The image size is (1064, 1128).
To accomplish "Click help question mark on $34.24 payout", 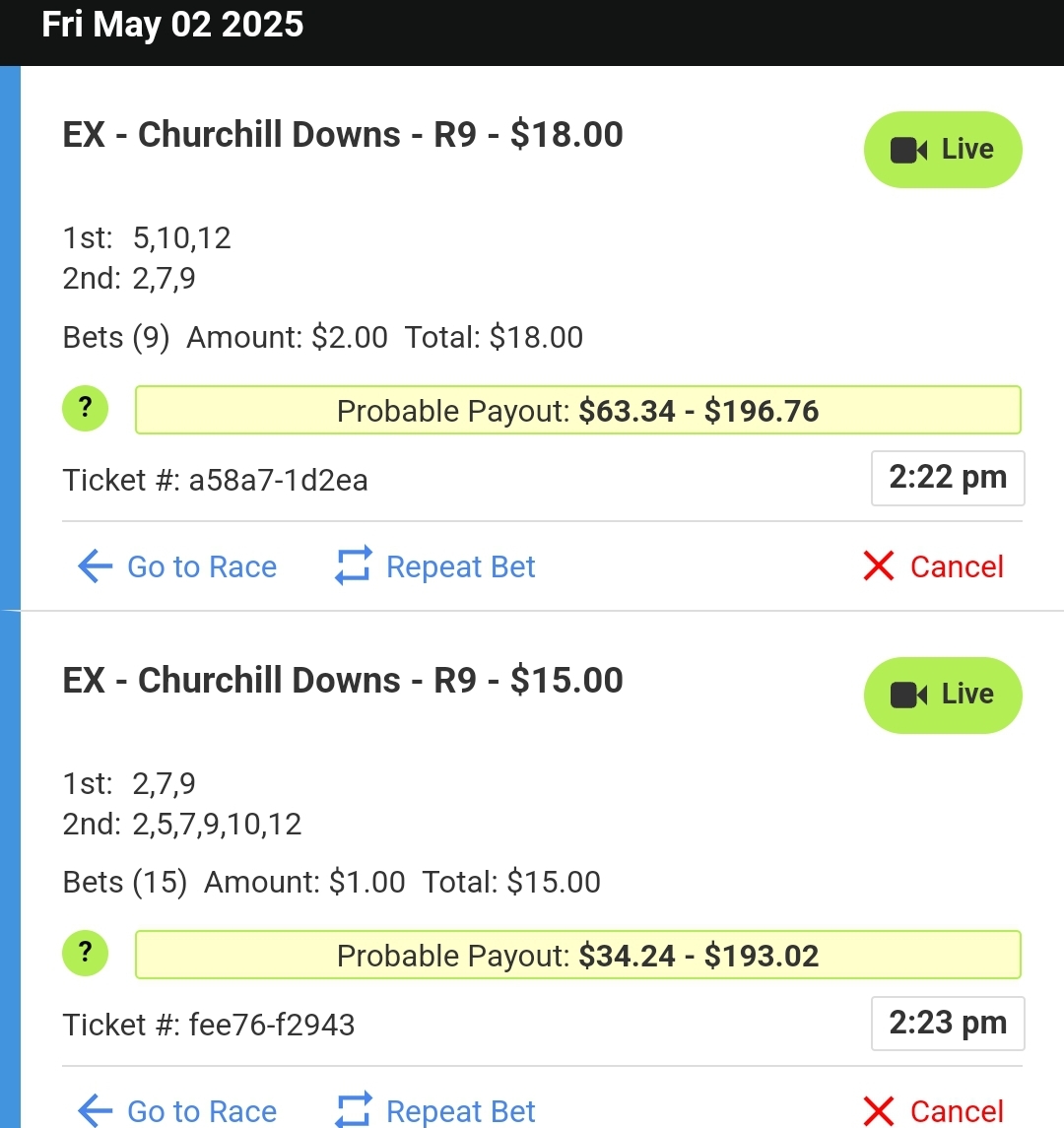I will (86, 954).
